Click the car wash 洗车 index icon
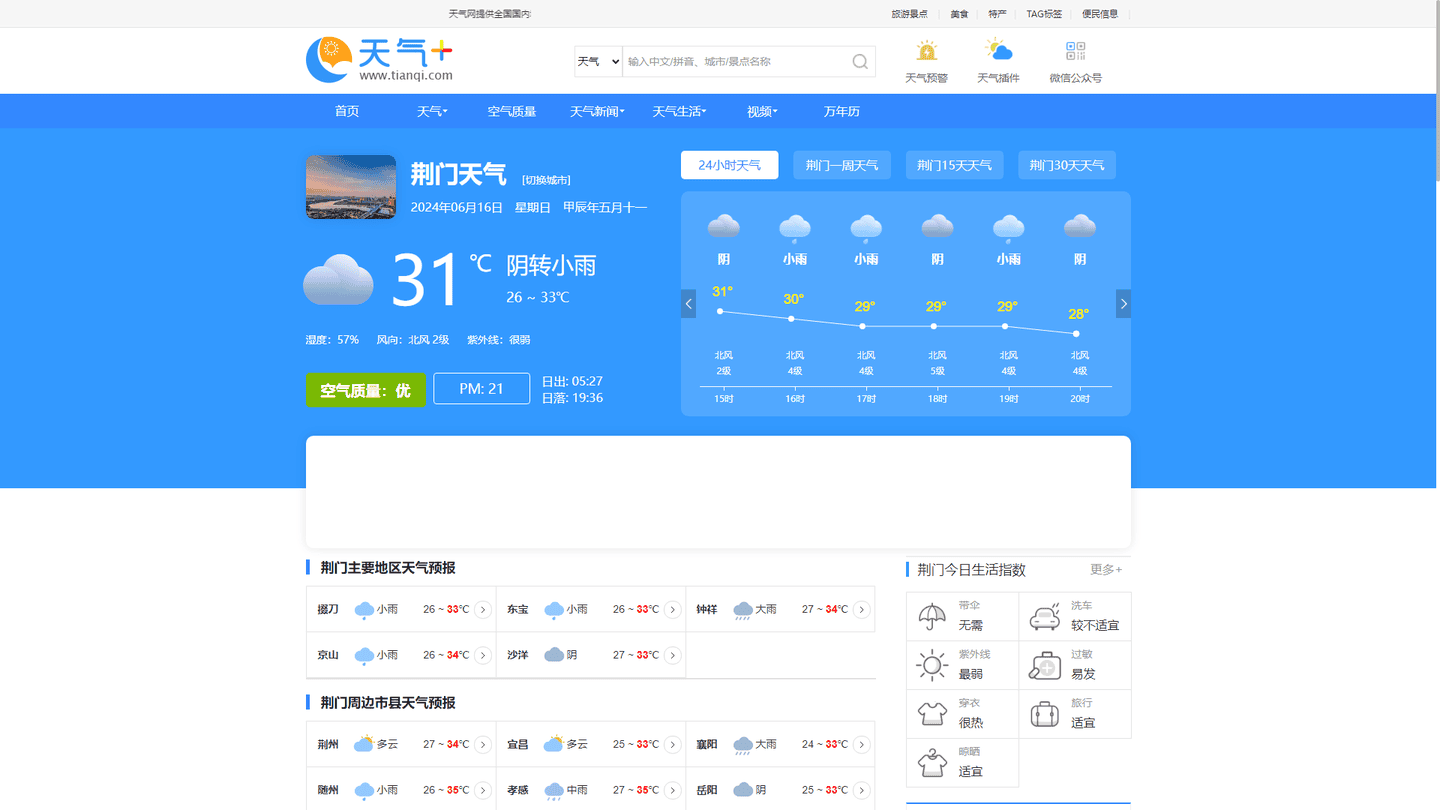 [x=1045, y=617]
